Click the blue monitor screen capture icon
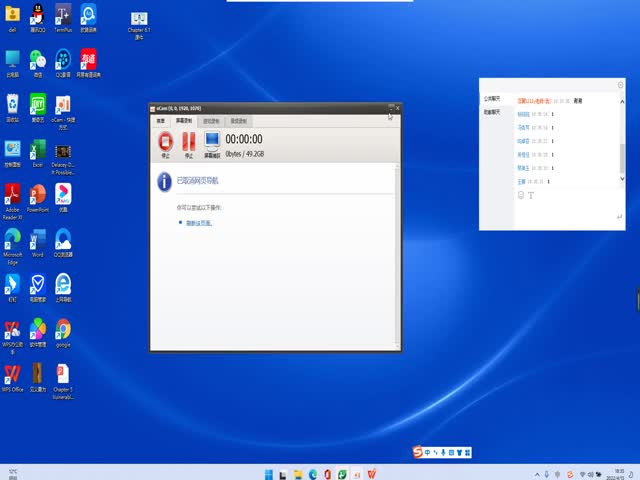Screen dimensions: 640x480 tap(212, 142)
